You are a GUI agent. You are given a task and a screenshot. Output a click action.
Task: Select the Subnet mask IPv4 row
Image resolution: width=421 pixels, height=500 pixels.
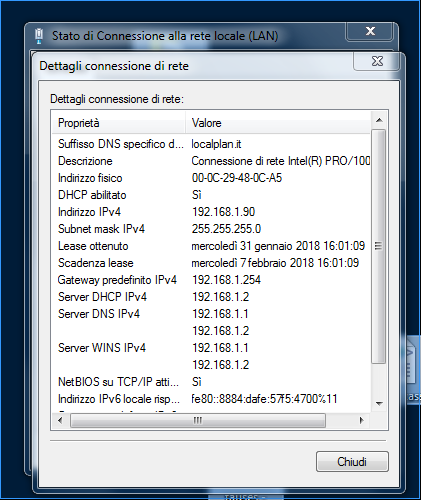[211, 229]
